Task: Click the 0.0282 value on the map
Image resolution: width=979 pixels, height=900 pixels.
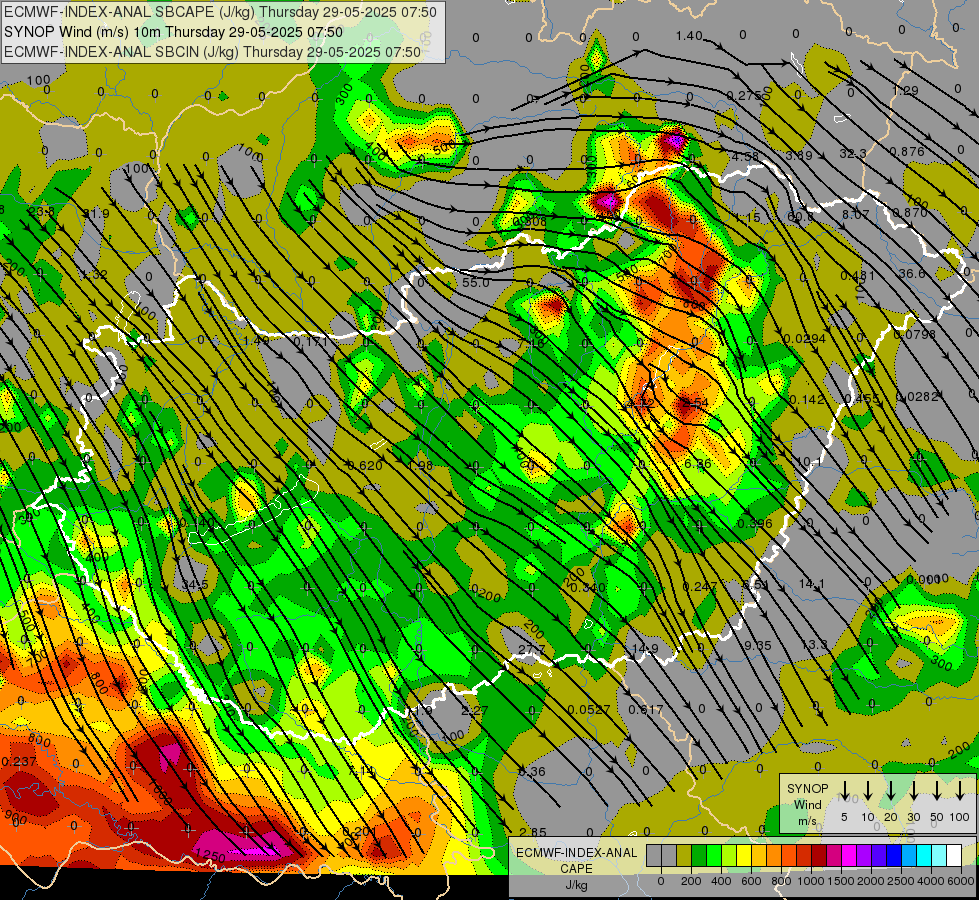Action: [x=917, y=397]
